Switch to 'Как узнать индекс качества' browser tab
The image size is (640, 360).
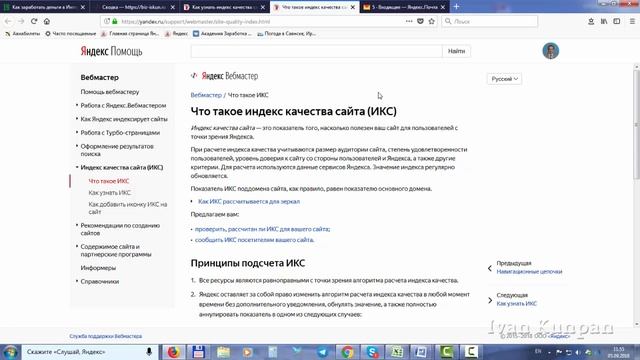[x=224, y=7]
